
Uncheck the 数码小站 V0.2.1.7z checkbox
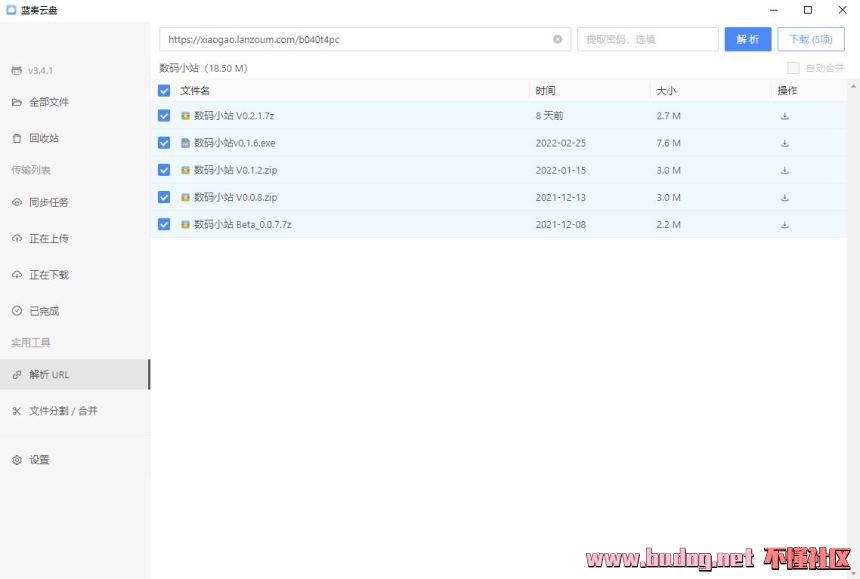click(164, 116)
